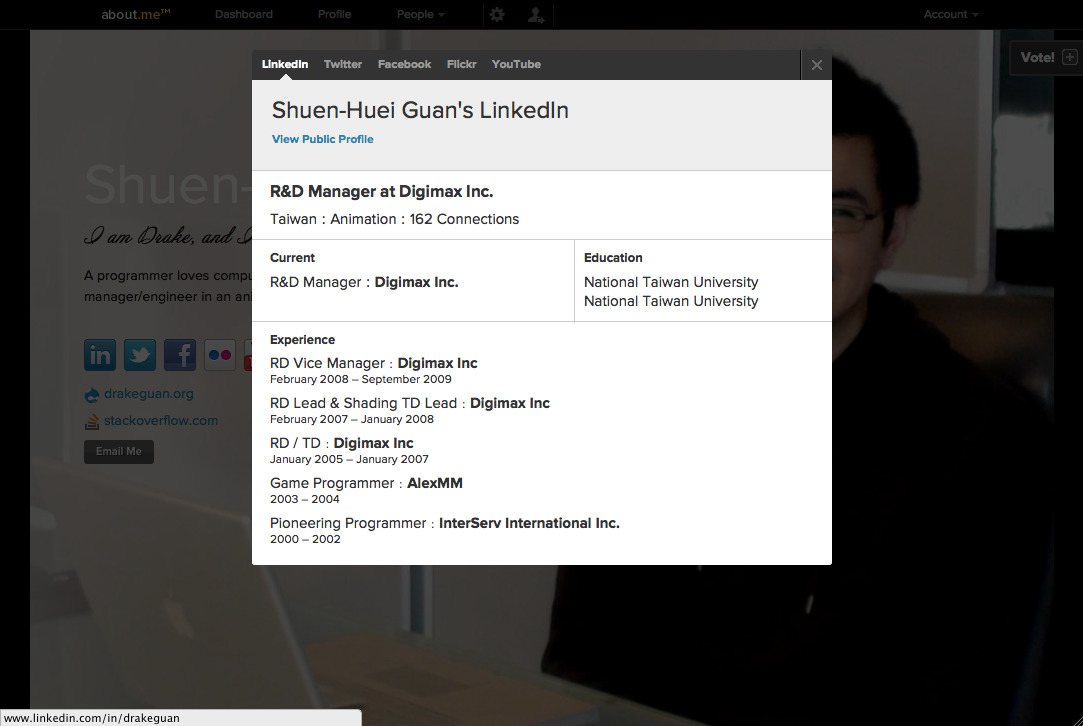1083x726 pixels.
Task: Click 162 Connections text
Action: (464, 219)
